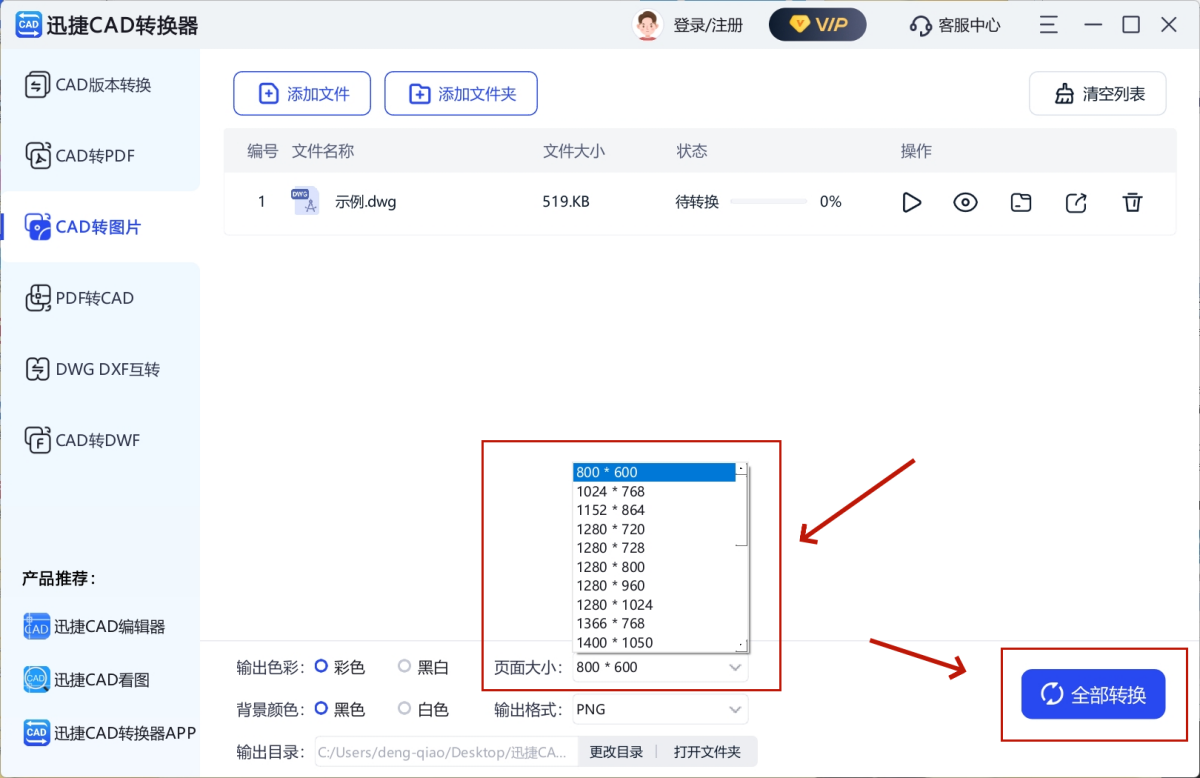Choose 1280 * 720 page size

pos(654,529)
